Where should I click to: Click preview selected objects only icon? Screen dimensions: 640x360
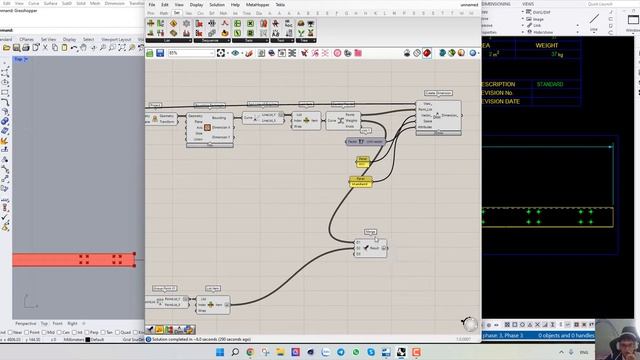tap(442, 53)
